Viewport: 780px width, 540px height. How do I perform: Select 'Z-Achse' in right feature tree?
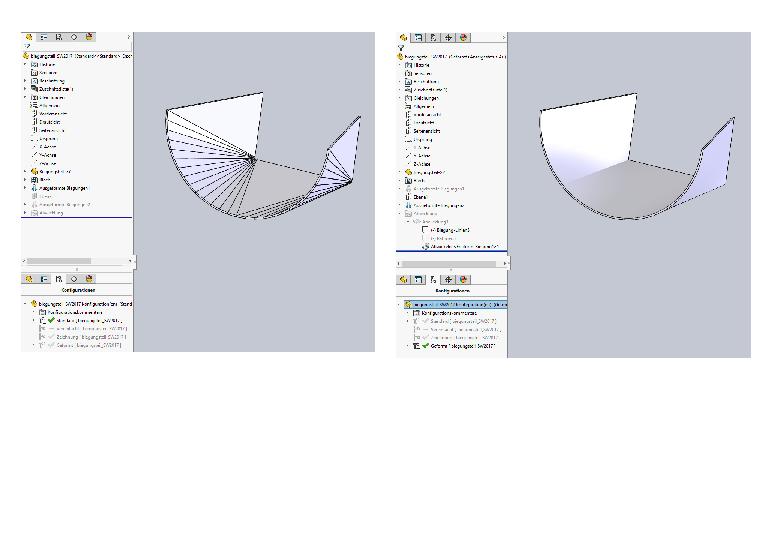tap(419, 164)
